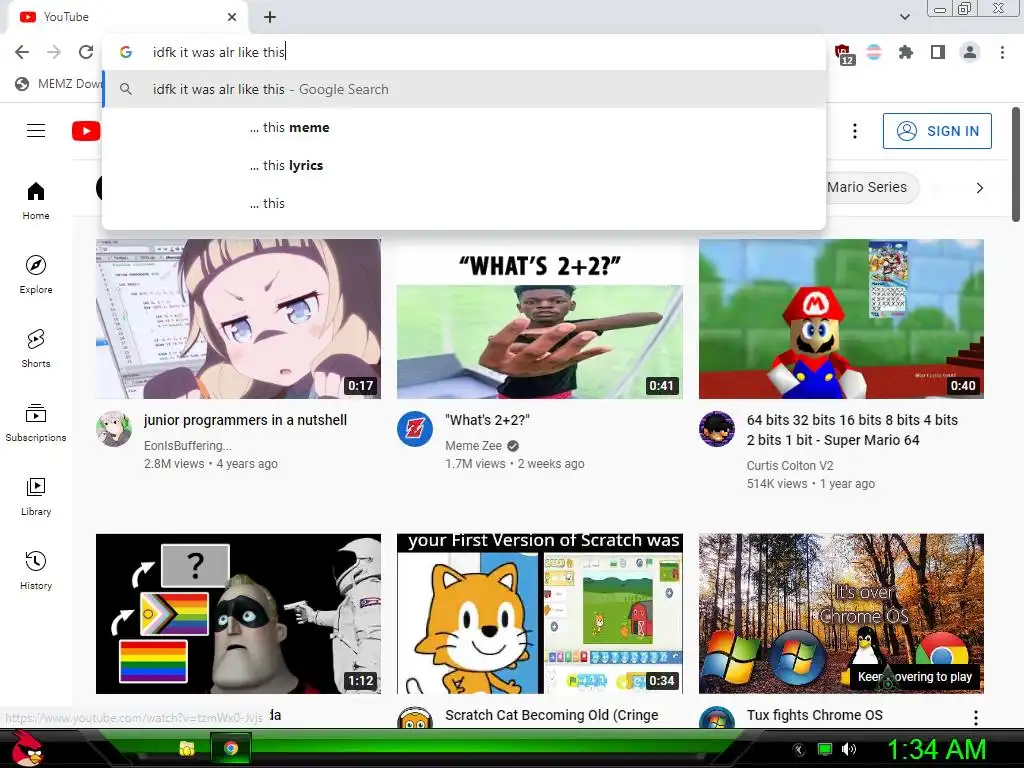1024x768 pixels.
Task: Open Shorts in sidebar
Action: coord(36,349)
